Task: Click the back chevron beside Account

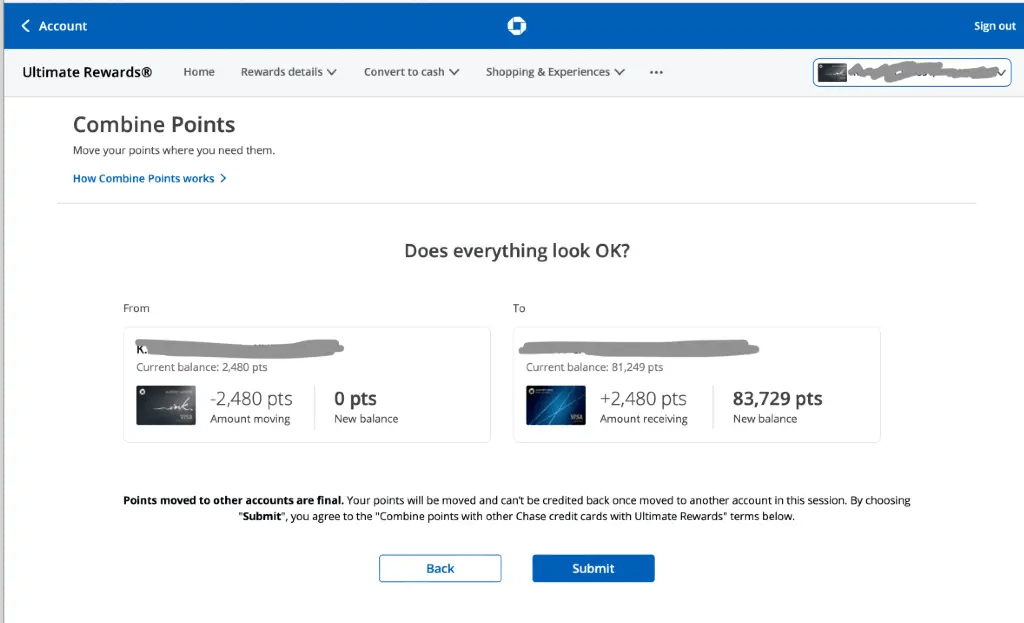Action: 25,25
